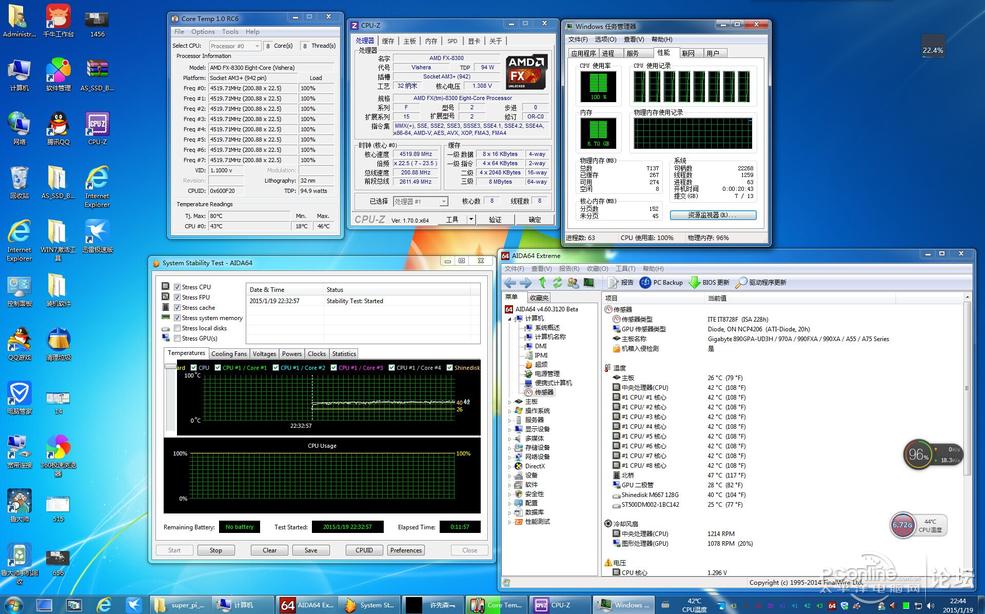The height and width of the screenshot is (614, 985).
Task: Switch to favorites tab in AIDA64 sidebar
Action: [x=539, y=297]
